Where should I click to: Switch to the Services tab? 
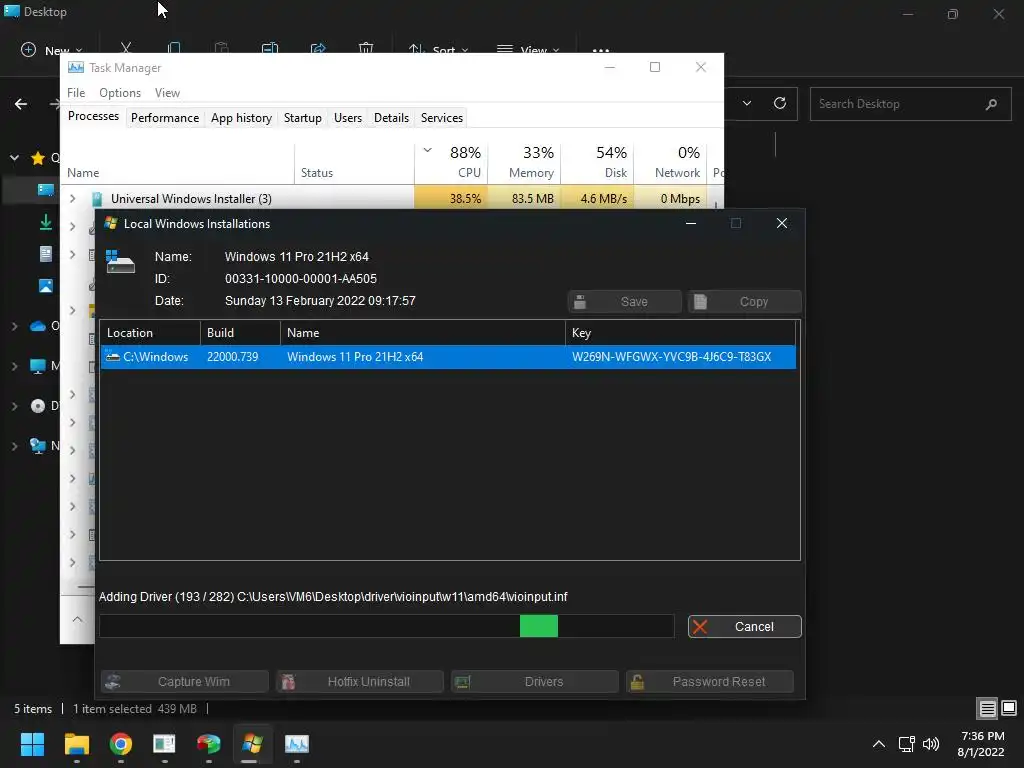coord(441,118)
